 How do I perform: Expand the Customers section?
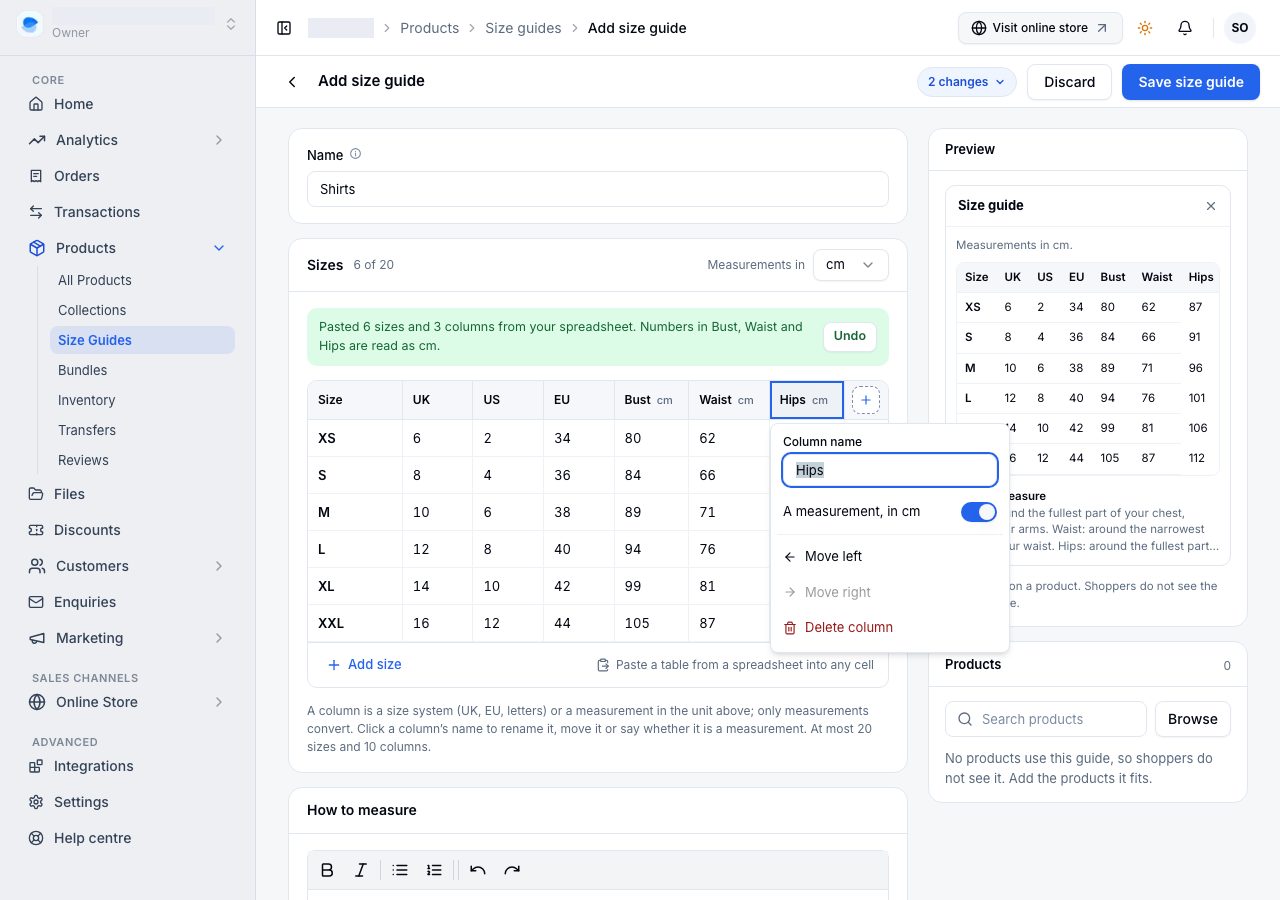click(219, 566)
